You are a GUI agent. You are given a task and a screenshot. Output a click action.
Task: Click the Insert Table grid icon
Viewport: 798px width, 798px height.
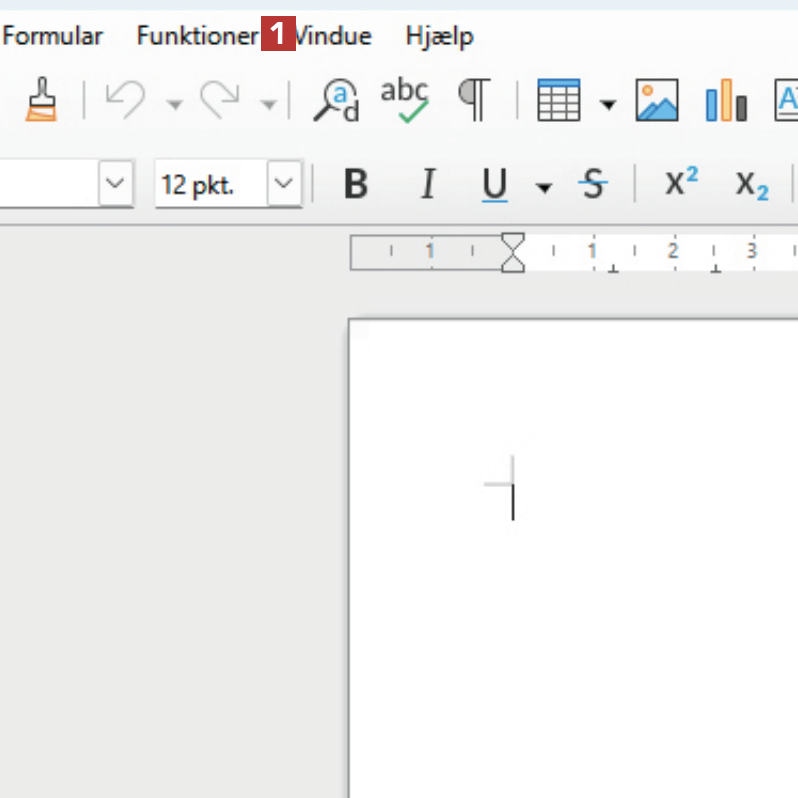pos(558,100)
